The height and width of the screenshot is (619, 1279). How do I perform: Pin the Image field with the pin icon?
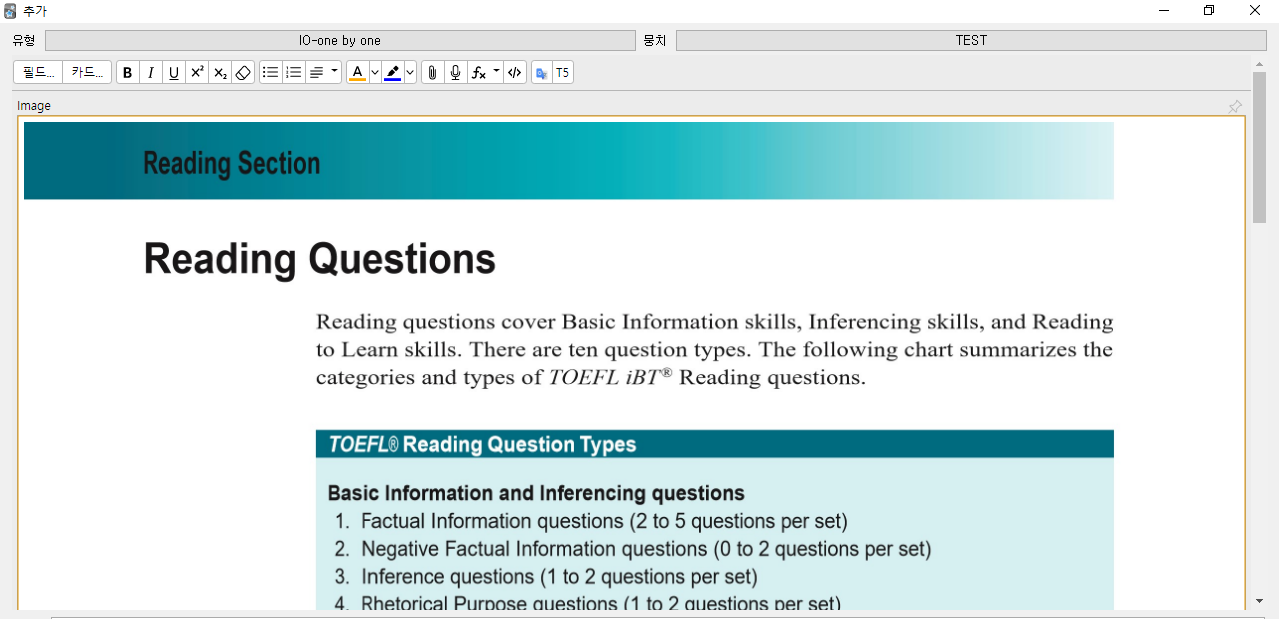coord(1235,106)
